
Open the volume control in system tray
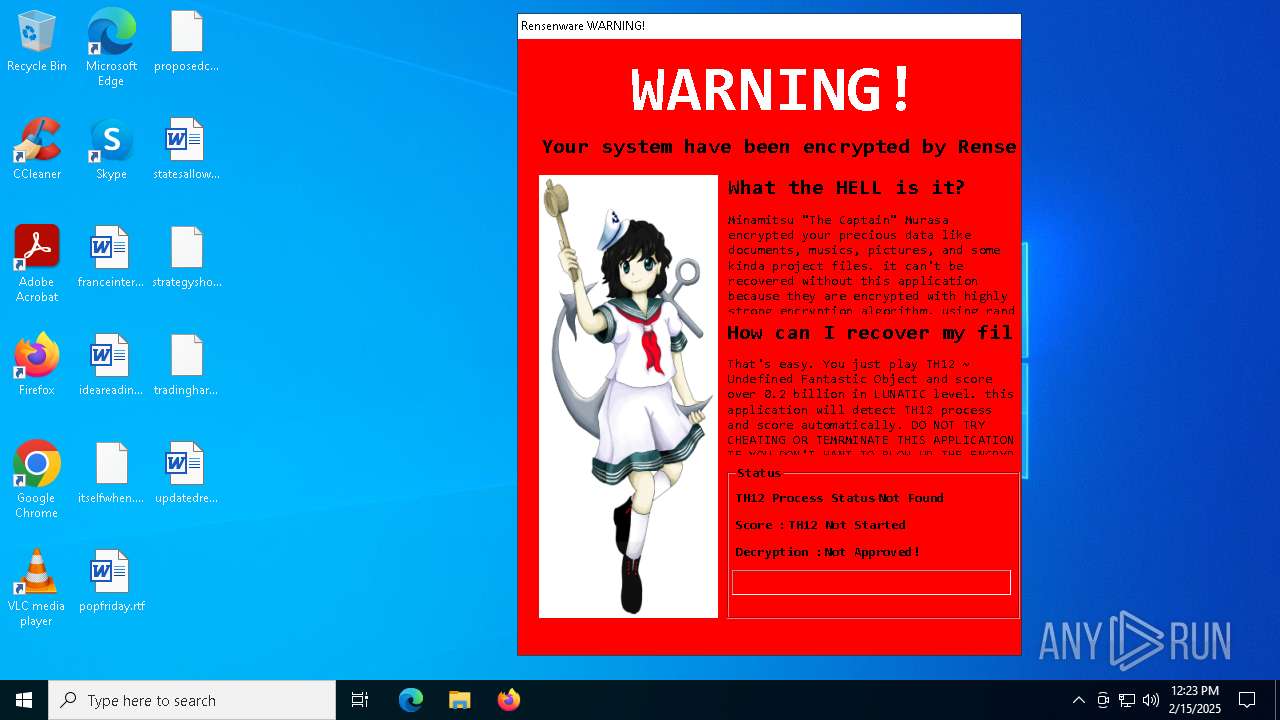pyautogui.click(x=1151, y=700)
